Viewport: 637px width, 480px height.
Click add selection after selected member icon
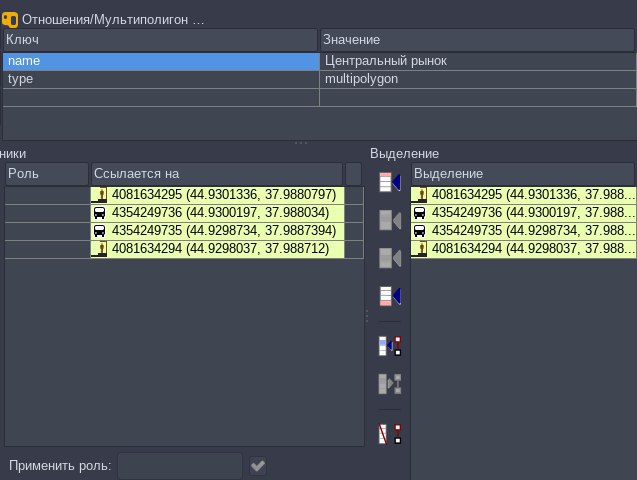tap(389, 258)
